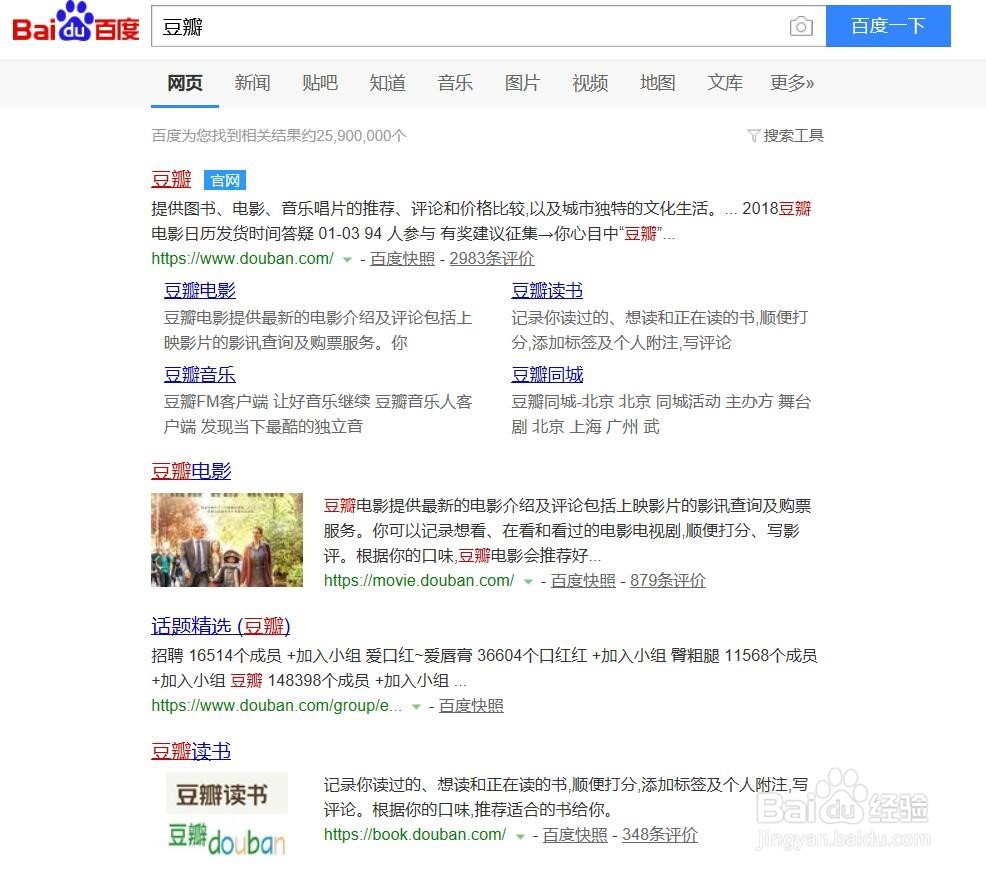Open camera image search icon

(x=800, y=26)
